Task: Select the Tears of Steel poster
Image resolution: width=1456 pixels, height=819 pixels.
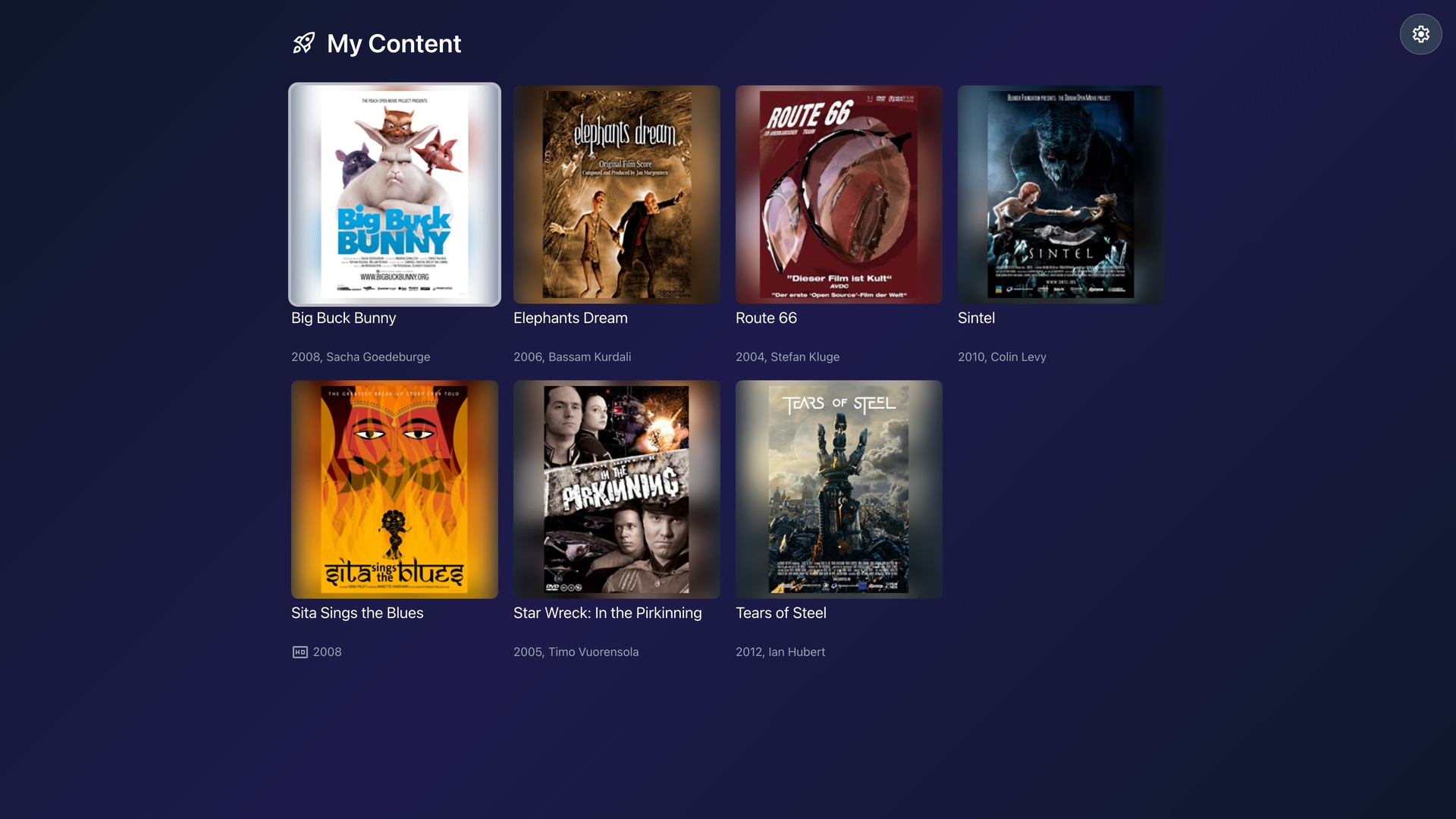Action: click(839, 489)
